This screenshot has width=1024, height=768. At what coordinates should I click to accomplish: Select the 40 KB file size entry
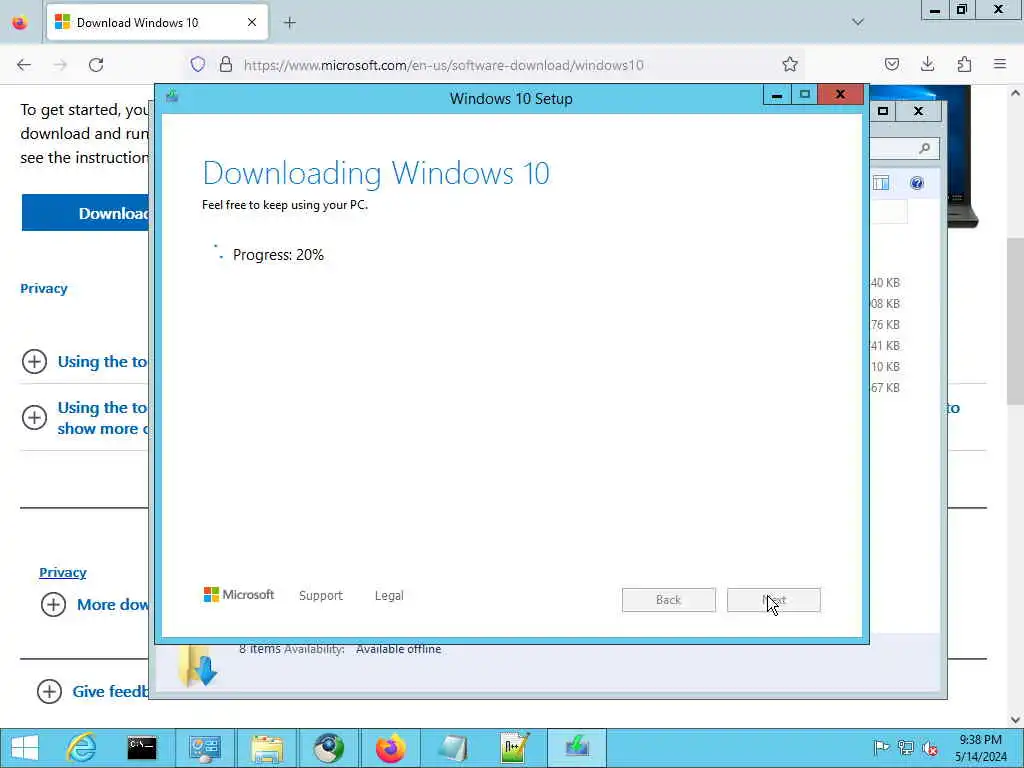point(886,283)
